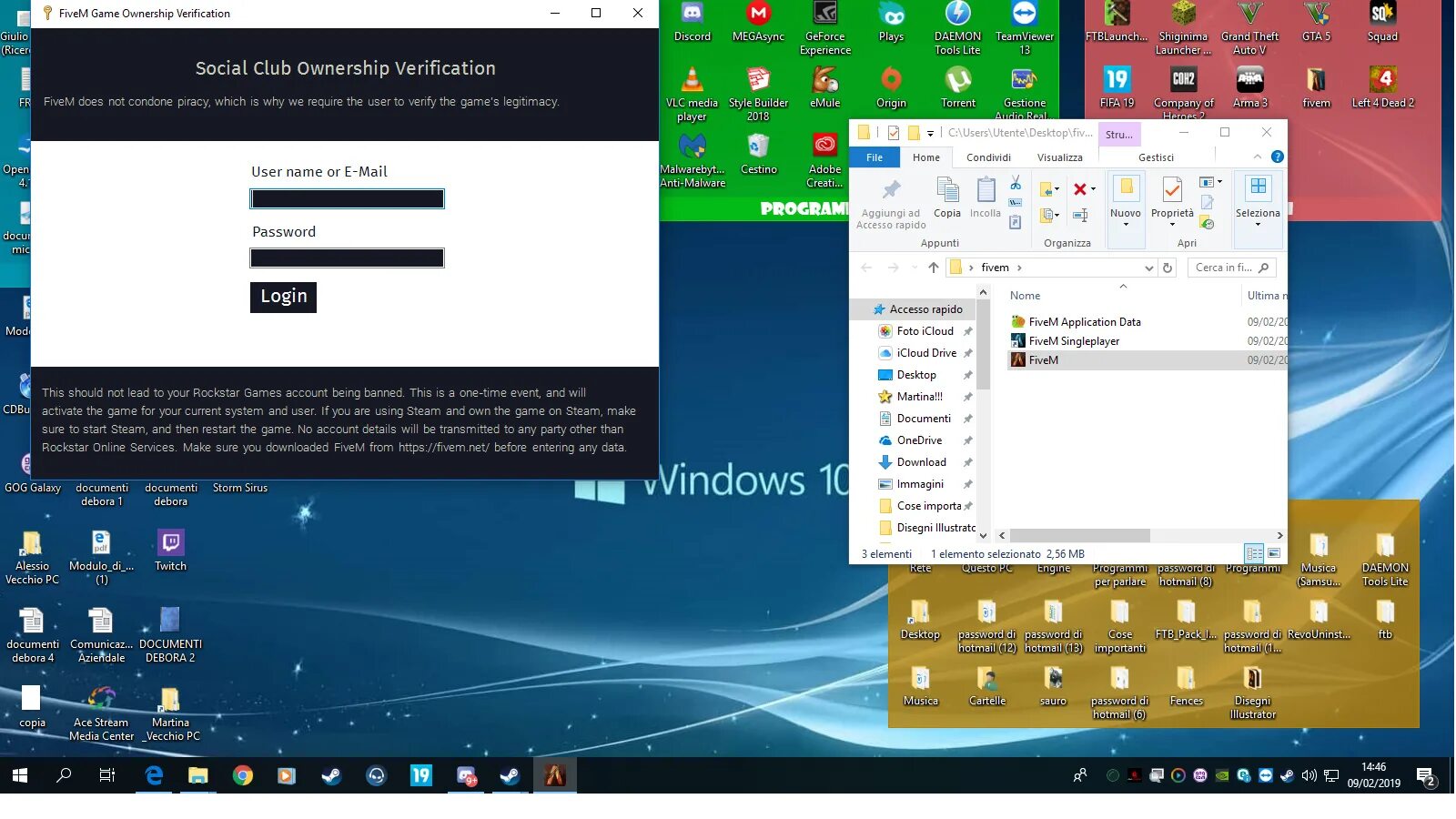Select the Origin desktop icon
Image resolution: width=1456 pixels, height=819 pixels.
pos(891,88)
